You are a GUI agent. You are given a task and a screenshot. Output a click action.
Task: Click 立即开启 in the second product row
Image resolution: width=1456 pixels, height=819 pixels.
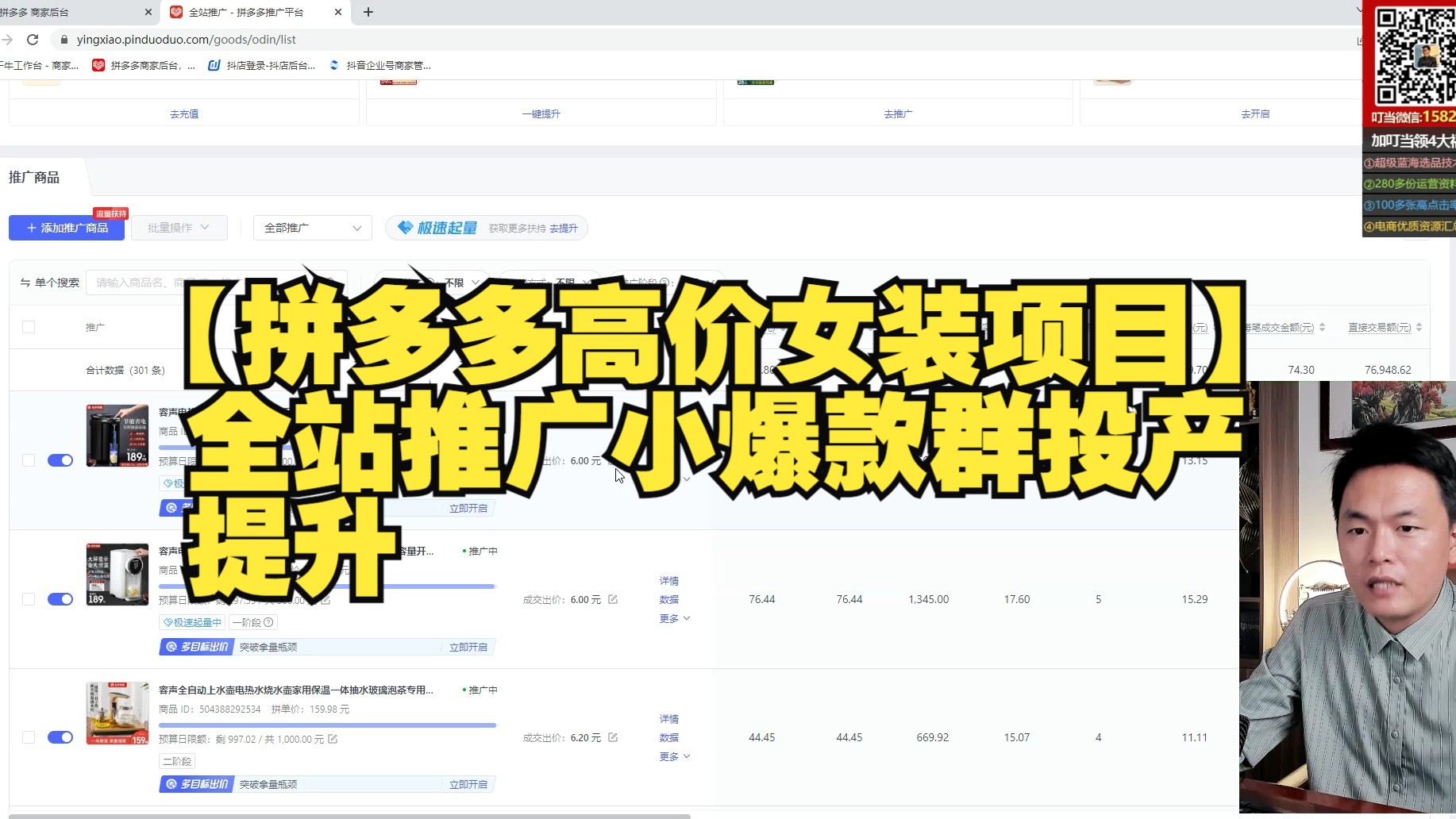tap(468, 647)
